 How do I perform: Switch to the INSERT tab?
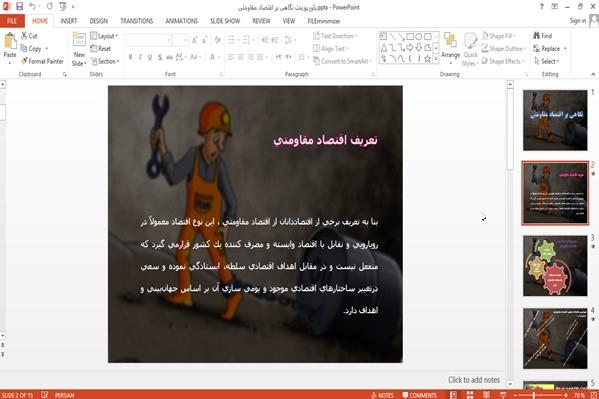pyautogui.click(x=68, y=21)
